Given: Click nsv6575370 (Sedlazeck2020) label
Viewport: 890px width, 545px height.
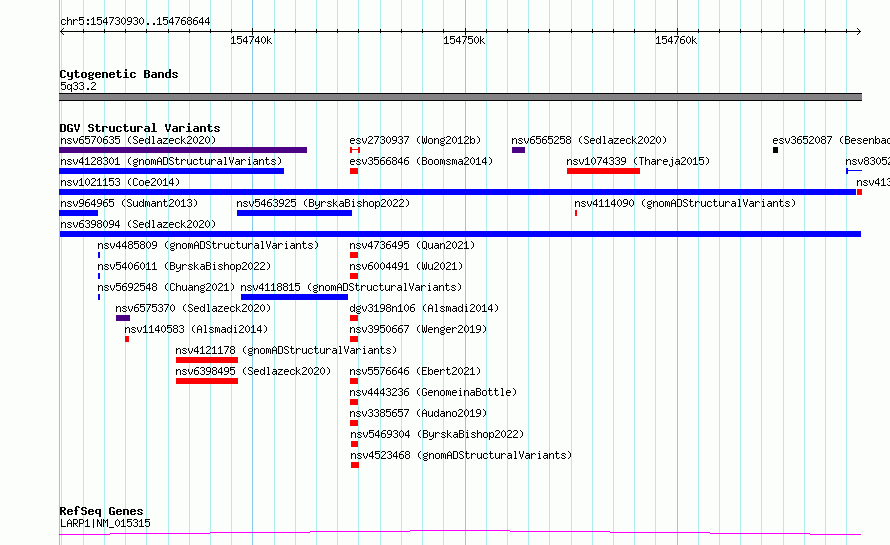Looking at the screenshot, I should 193,308.
